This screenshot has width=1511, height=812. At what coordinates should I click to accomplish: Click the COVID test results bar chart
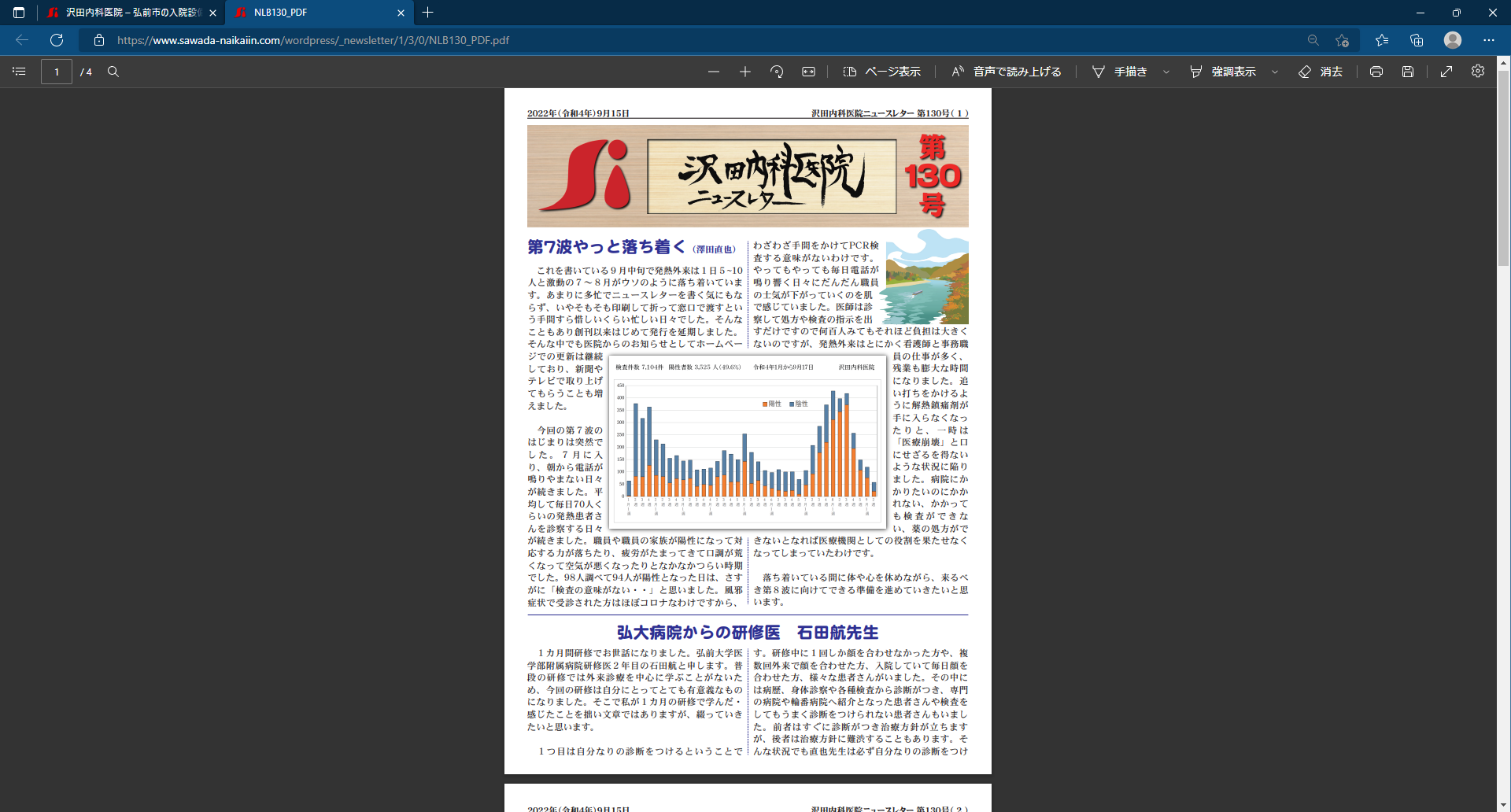(x=748, y=442)
